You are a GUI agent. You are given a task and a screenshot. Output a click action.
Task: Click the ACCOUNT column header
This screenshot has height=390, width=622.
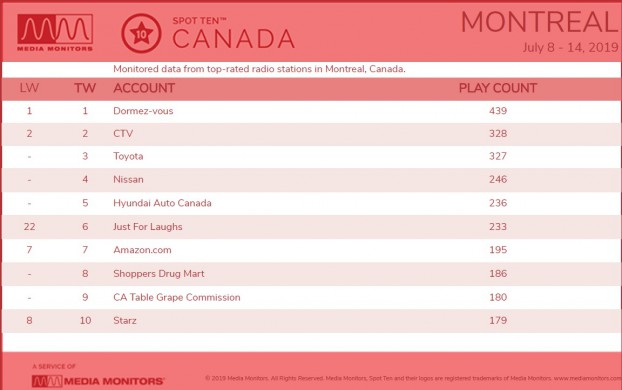coord(144,88)
